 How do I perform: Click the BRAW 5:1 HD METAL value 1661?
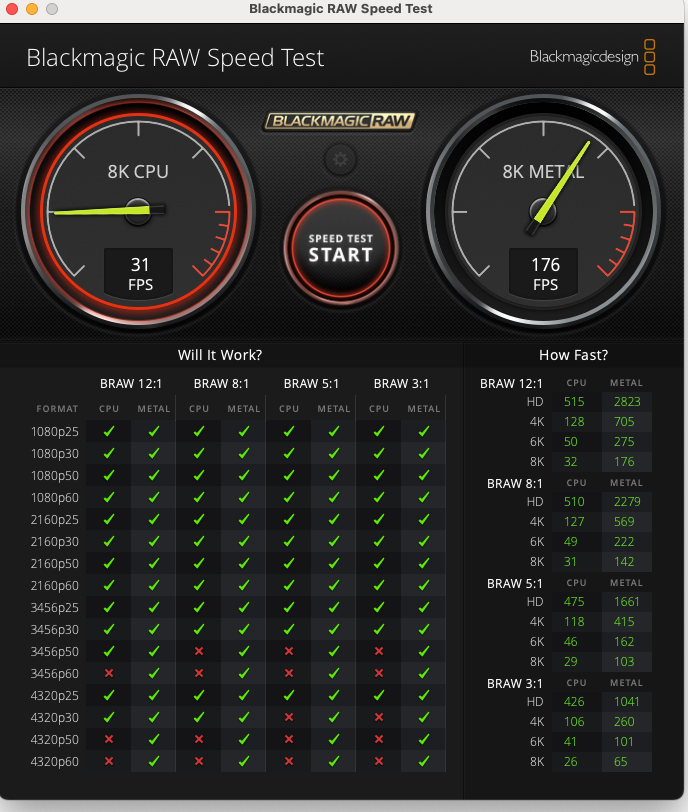pos(626,601)
